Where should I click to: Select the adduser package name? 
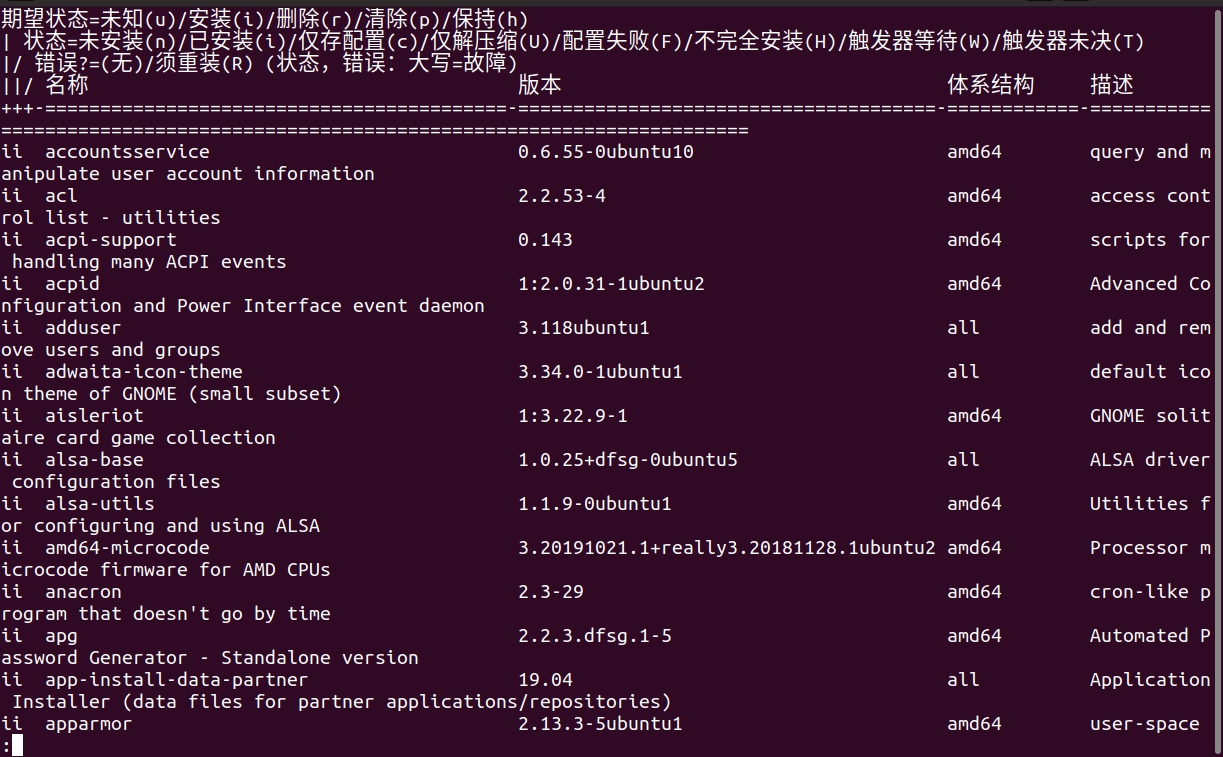83,328
